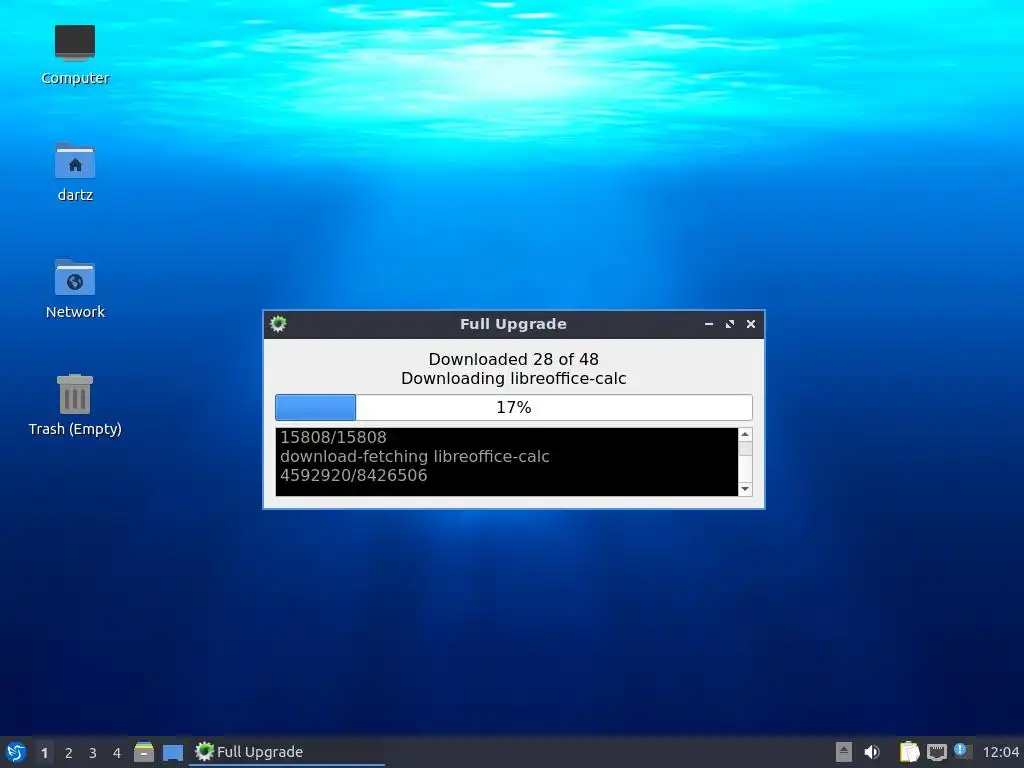This screenshot has width=1024, height=768.
Task: Click the removable media eject tray icon
Action: click(x=844, y=752)
